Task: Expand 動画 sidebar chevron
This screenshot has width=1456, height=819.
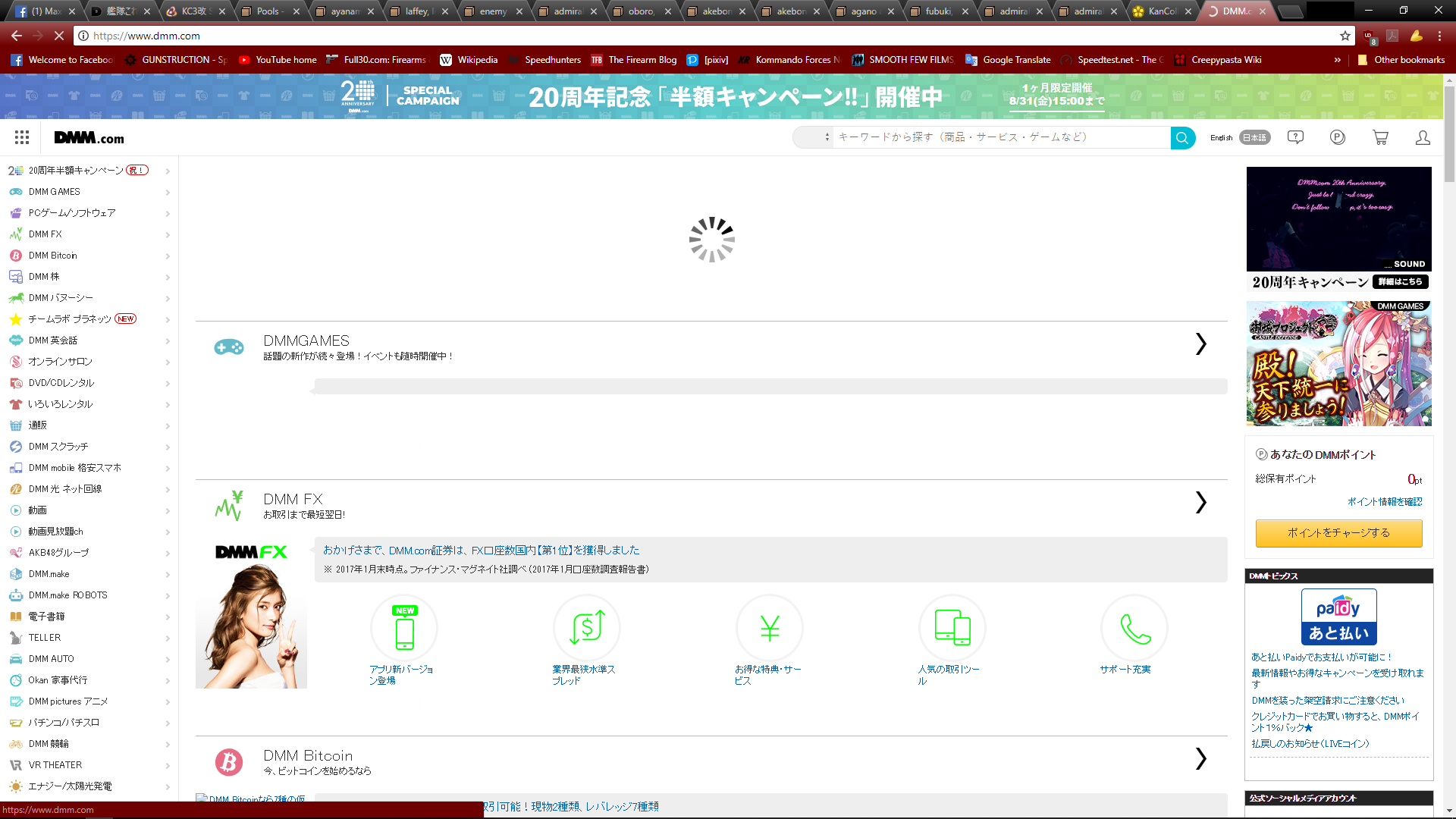Action: 168,510
